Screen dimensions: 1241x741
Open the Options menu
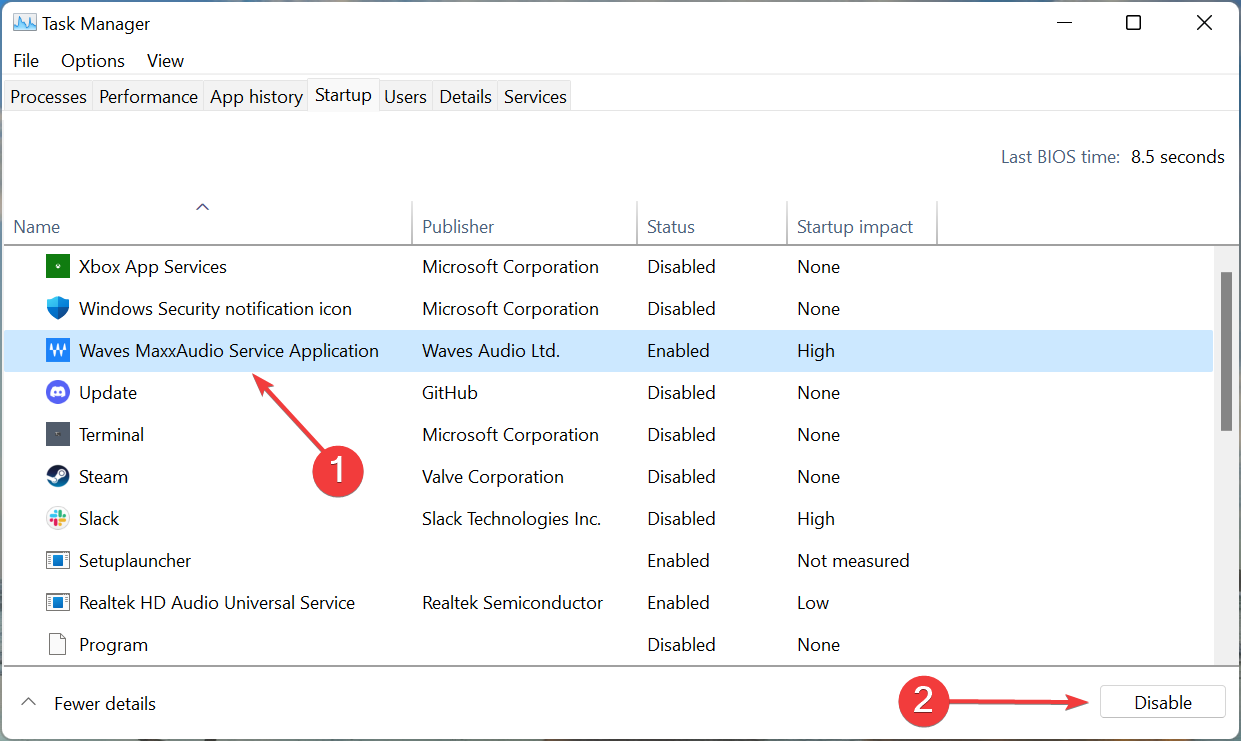pyautogui.click(x=92, y=60)
